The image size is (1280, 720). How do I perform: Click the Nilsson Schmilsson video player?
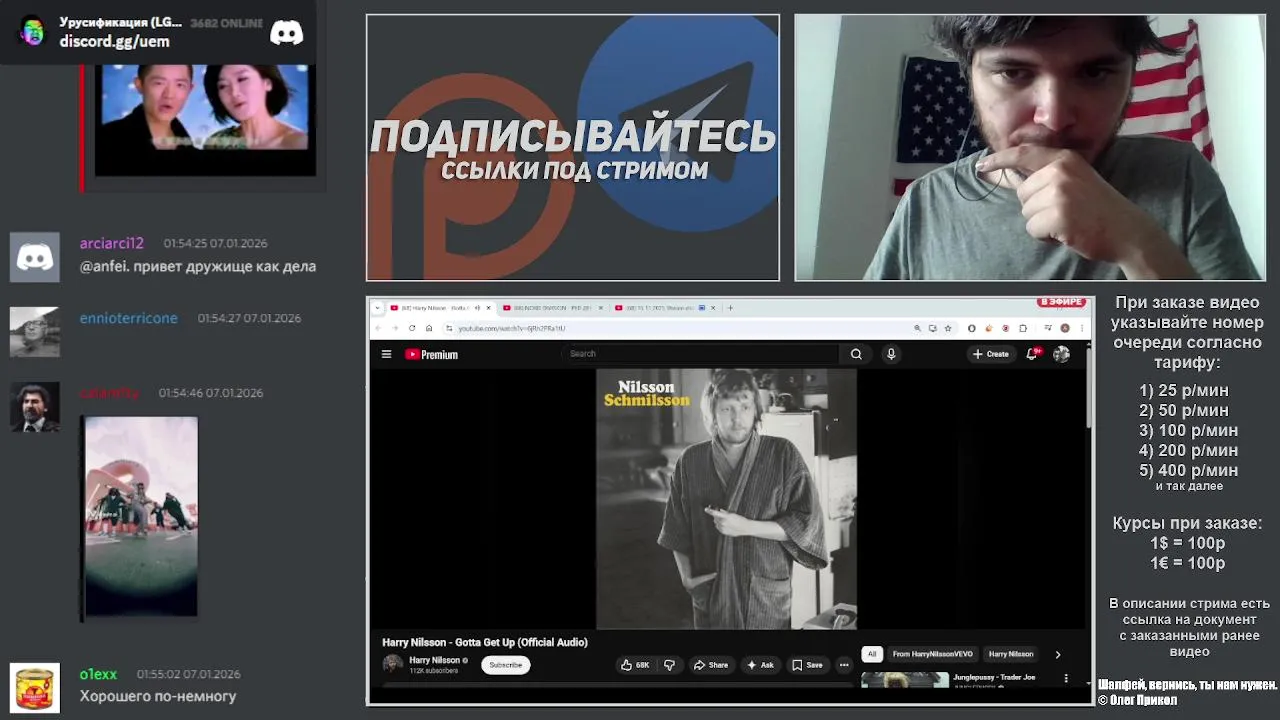pyautogui.click(x=727, y=499)
